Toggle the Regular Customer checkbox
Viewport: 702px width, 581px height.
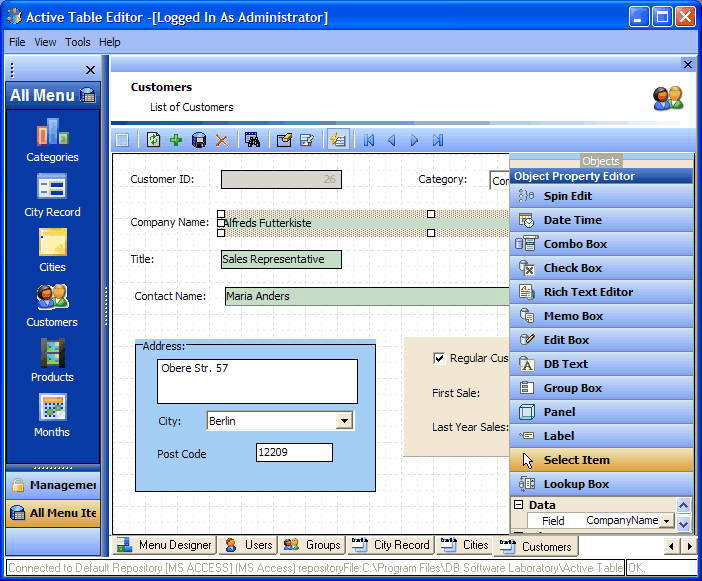tap(439, 358)
